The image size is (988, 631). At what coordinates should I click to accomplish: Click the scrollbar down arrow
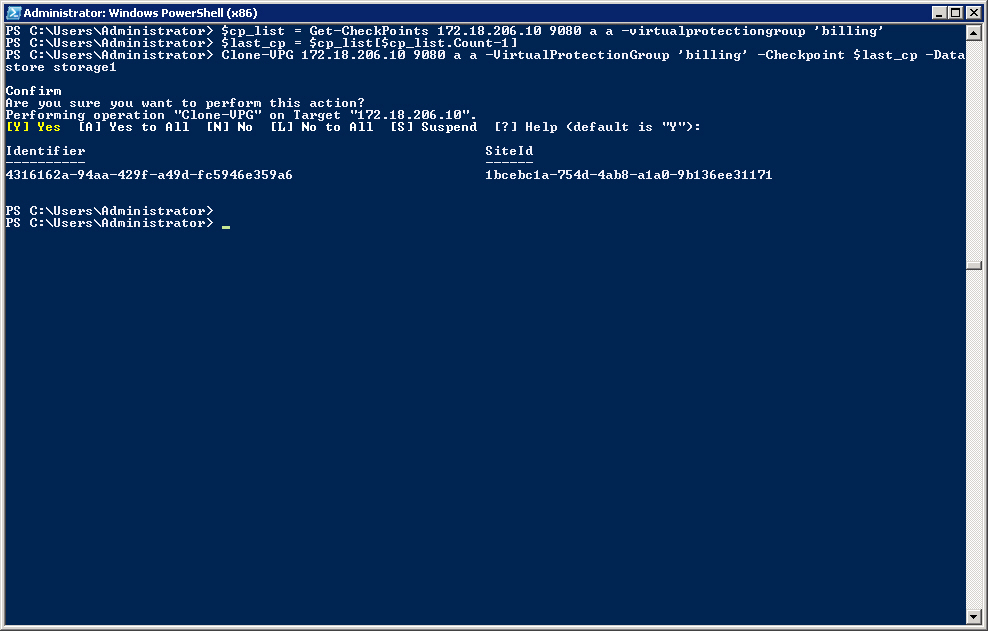pyautogui.click(x=974, y=617)
